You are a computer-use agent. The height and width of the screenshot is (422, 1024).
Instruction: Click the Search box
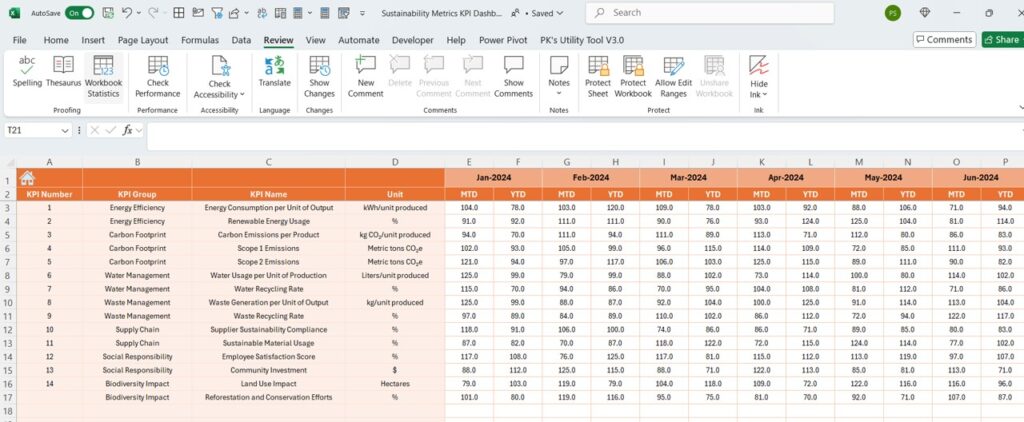pos(709,12)
